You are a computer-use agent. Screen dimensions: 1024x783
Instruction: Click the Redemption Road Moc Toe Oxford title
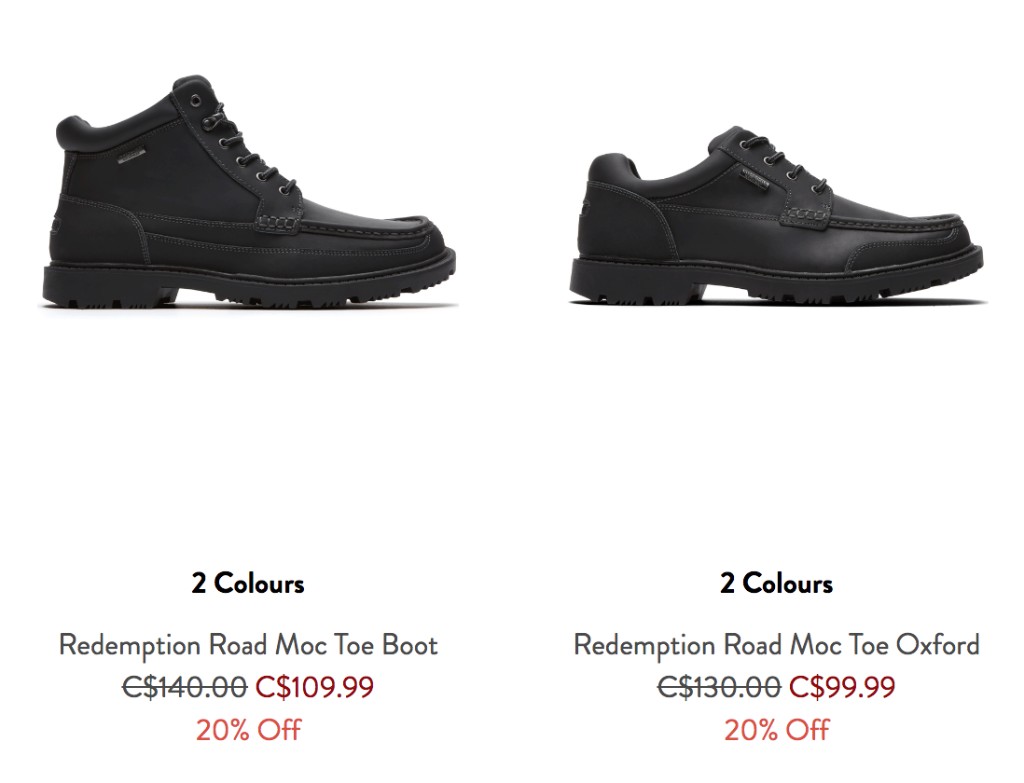pos(776,644)
